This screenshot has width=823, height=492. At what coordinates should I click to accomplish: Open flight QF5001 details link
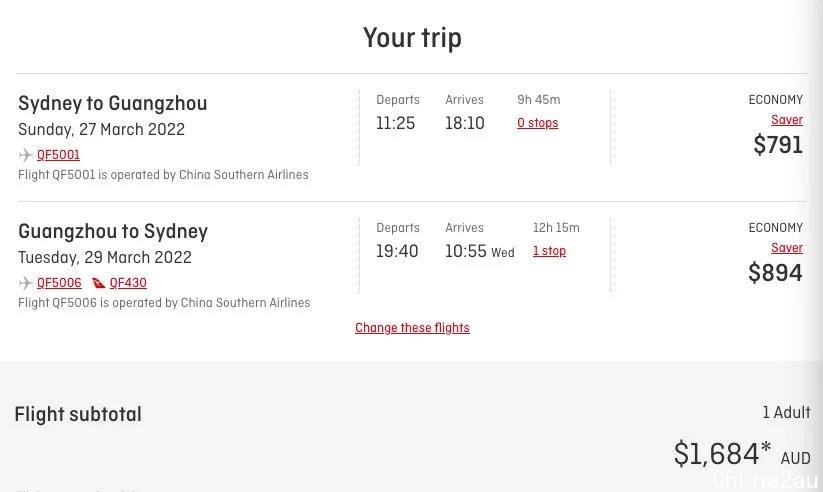coord(58,155)
